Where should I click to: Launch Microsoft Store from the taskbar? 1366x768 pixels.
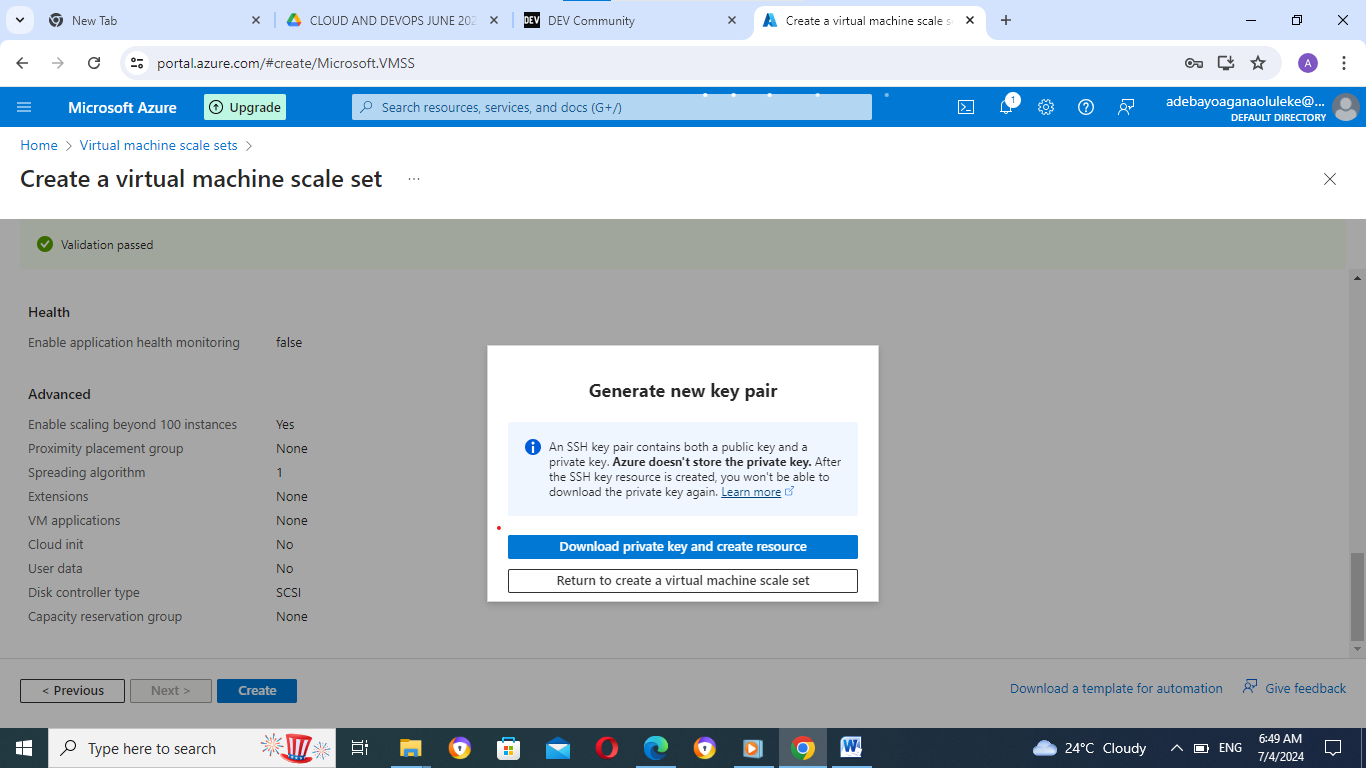pyautogui.click(x=509, y=748)
